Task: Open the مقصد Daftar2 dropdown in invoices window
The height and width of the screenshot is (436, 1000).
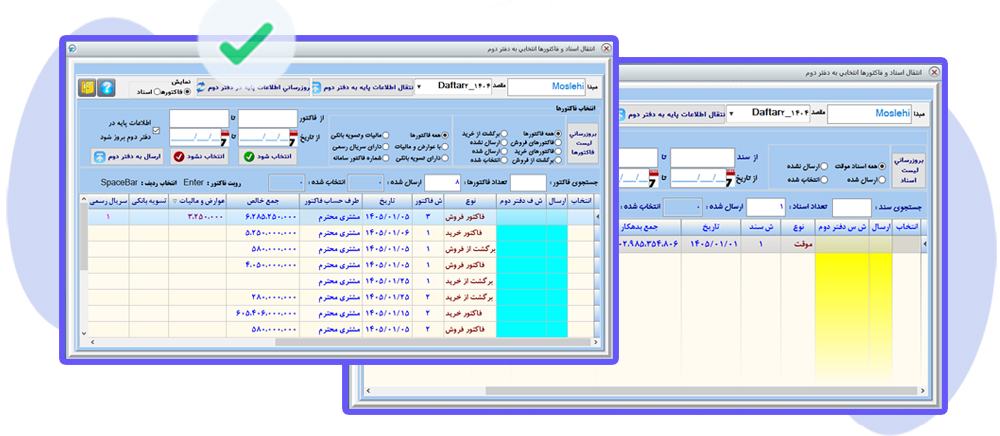Action: 419,87
